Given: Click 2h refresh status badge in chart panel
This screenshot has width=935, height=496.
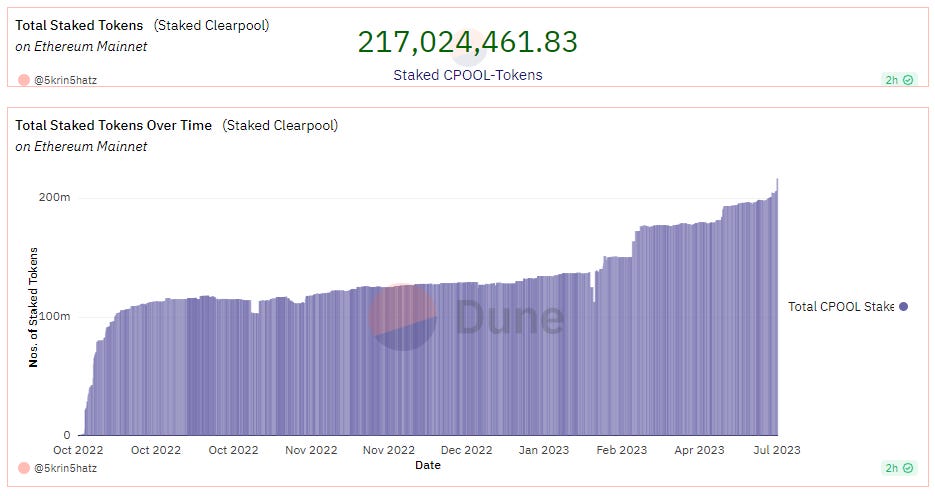Looking at the screenshot, I should pos(899,468).
